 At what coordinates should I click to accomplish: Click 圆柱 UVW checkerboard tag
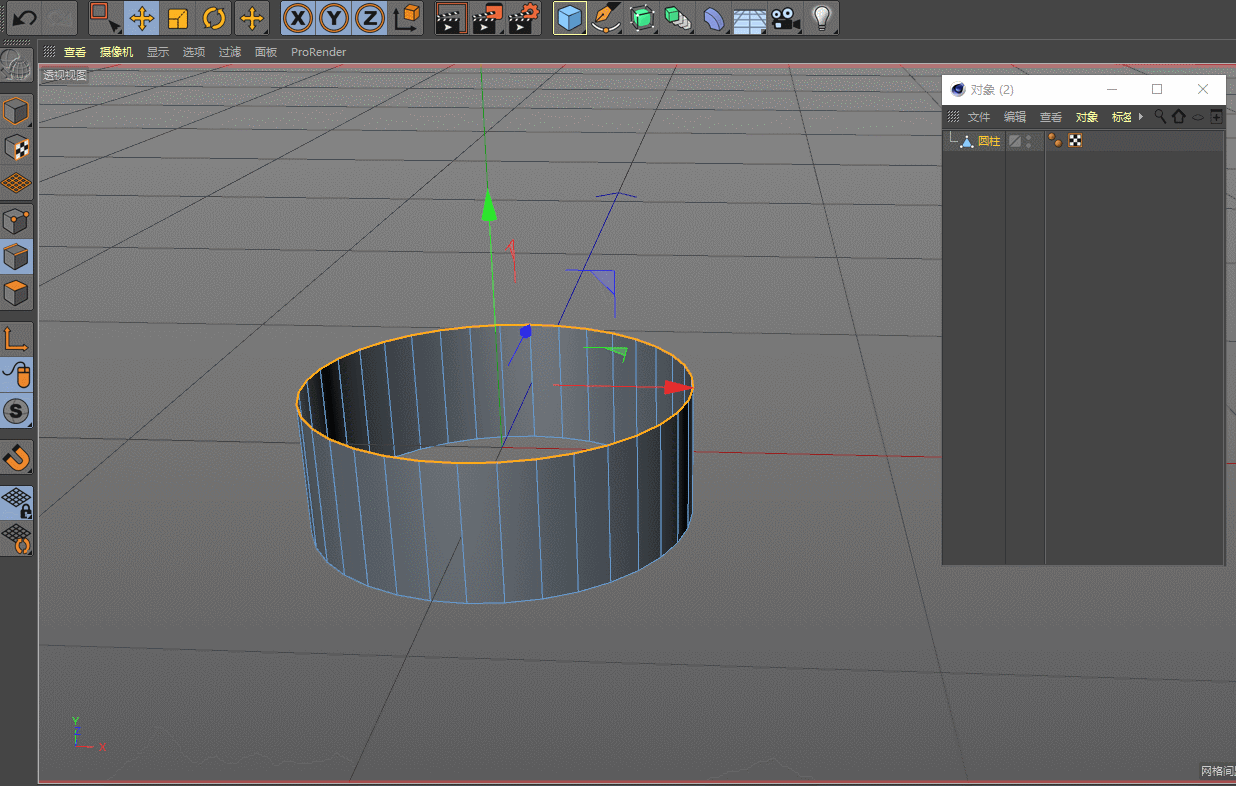[x=1075, y=141]
